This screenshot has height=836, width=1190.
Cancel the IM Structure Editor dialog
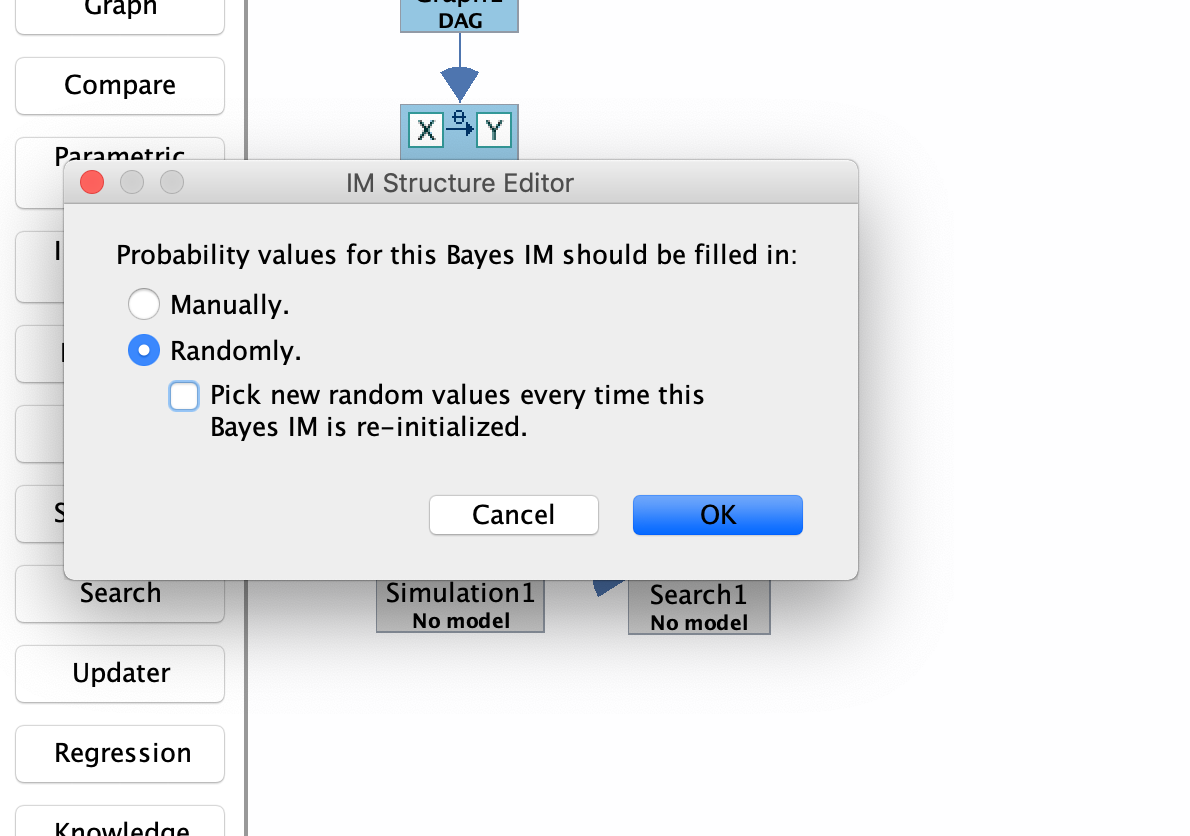point(513,515)
